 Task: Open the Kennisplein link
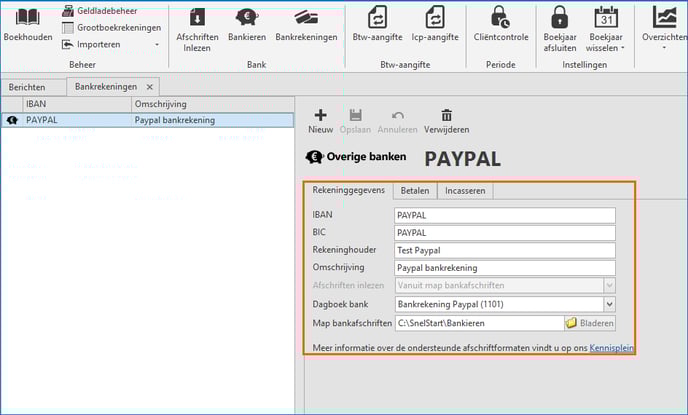(611, 348)
